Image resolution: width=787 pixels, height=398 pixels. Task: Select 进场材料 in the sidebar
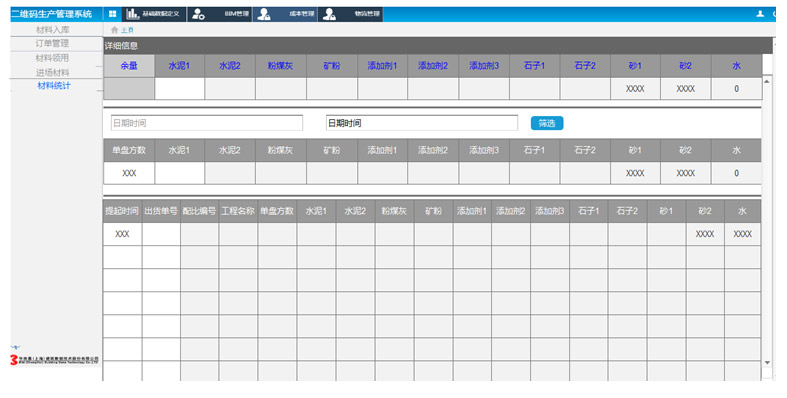pyautogui.click(x=52, y=73)
